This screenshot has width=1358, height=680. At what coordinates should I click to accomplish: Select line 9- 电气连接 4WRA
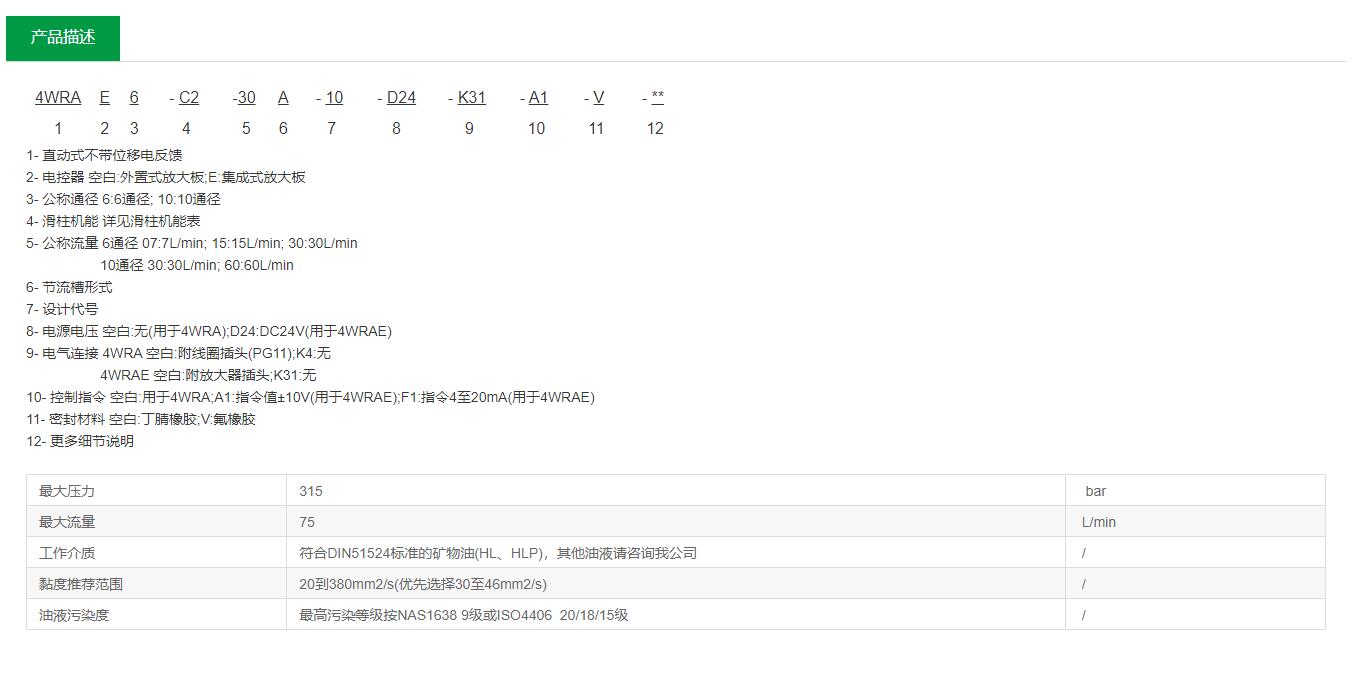[x=178, y=353]
